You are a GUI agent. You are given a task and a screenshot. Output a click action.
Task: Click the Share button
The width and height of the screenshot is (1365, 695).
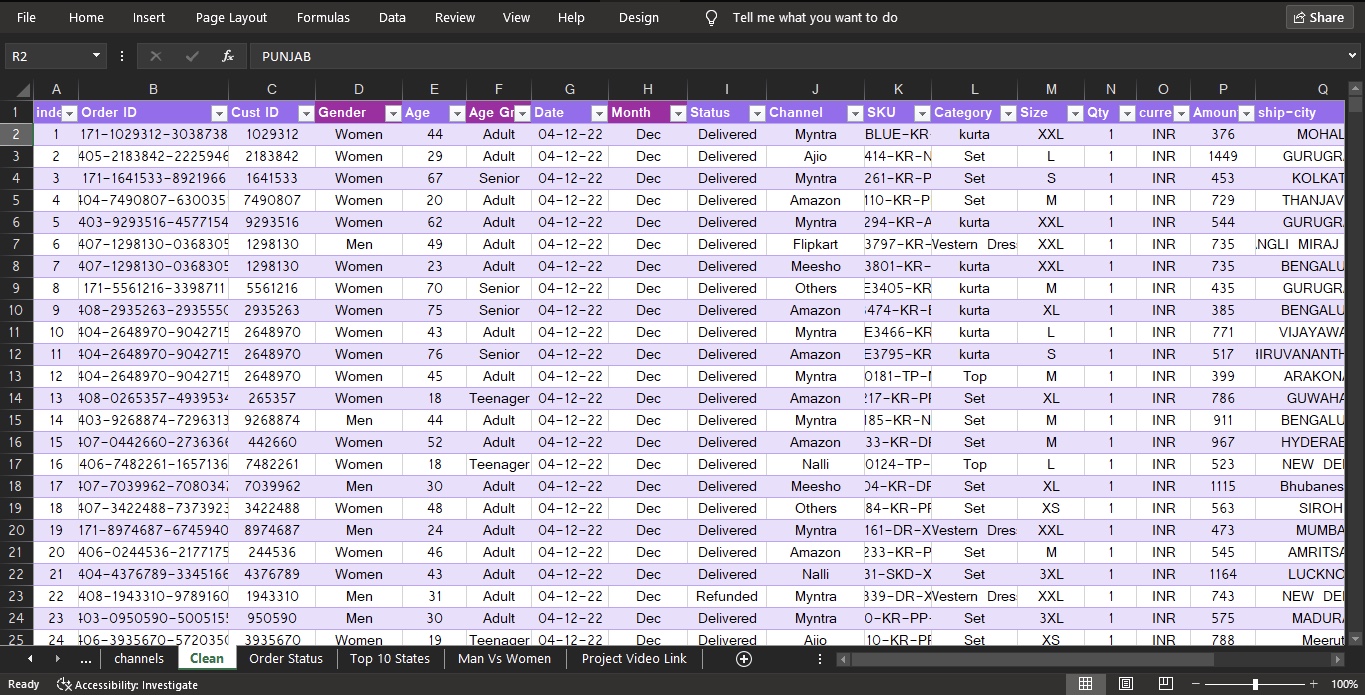(1318, 17)
